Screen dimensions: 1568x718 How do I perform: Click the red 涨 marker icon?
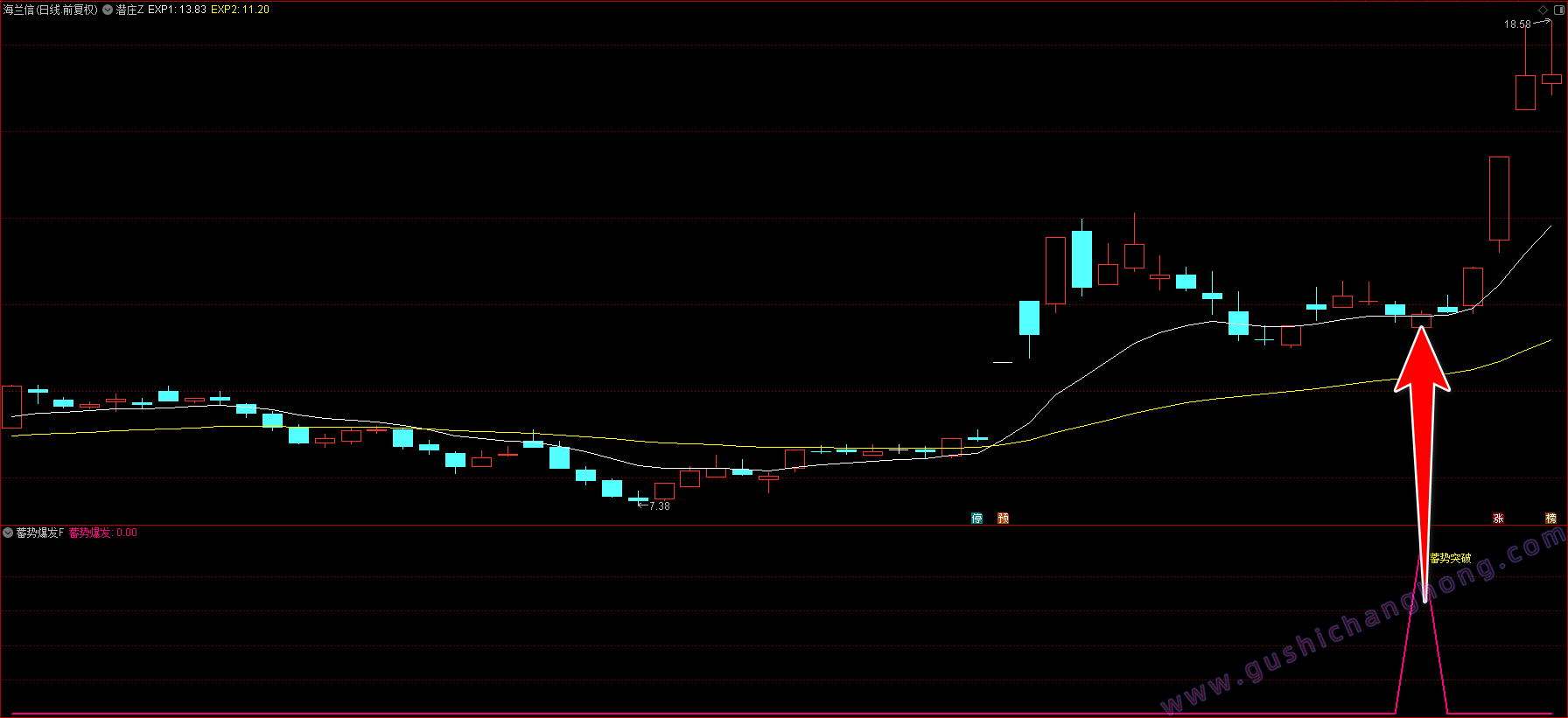[x=1498, y=519]
